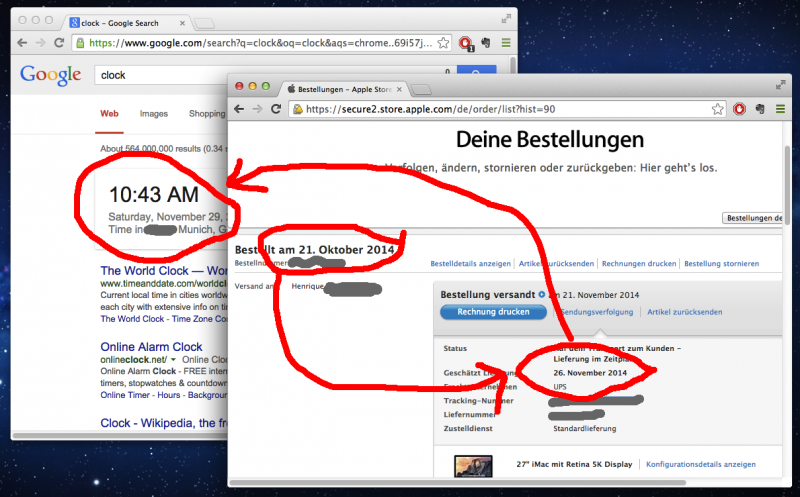The width and height of the screenshot is (800, 497).
Task: Go forward in the Apple Store window
Action: tap(257, 109)
